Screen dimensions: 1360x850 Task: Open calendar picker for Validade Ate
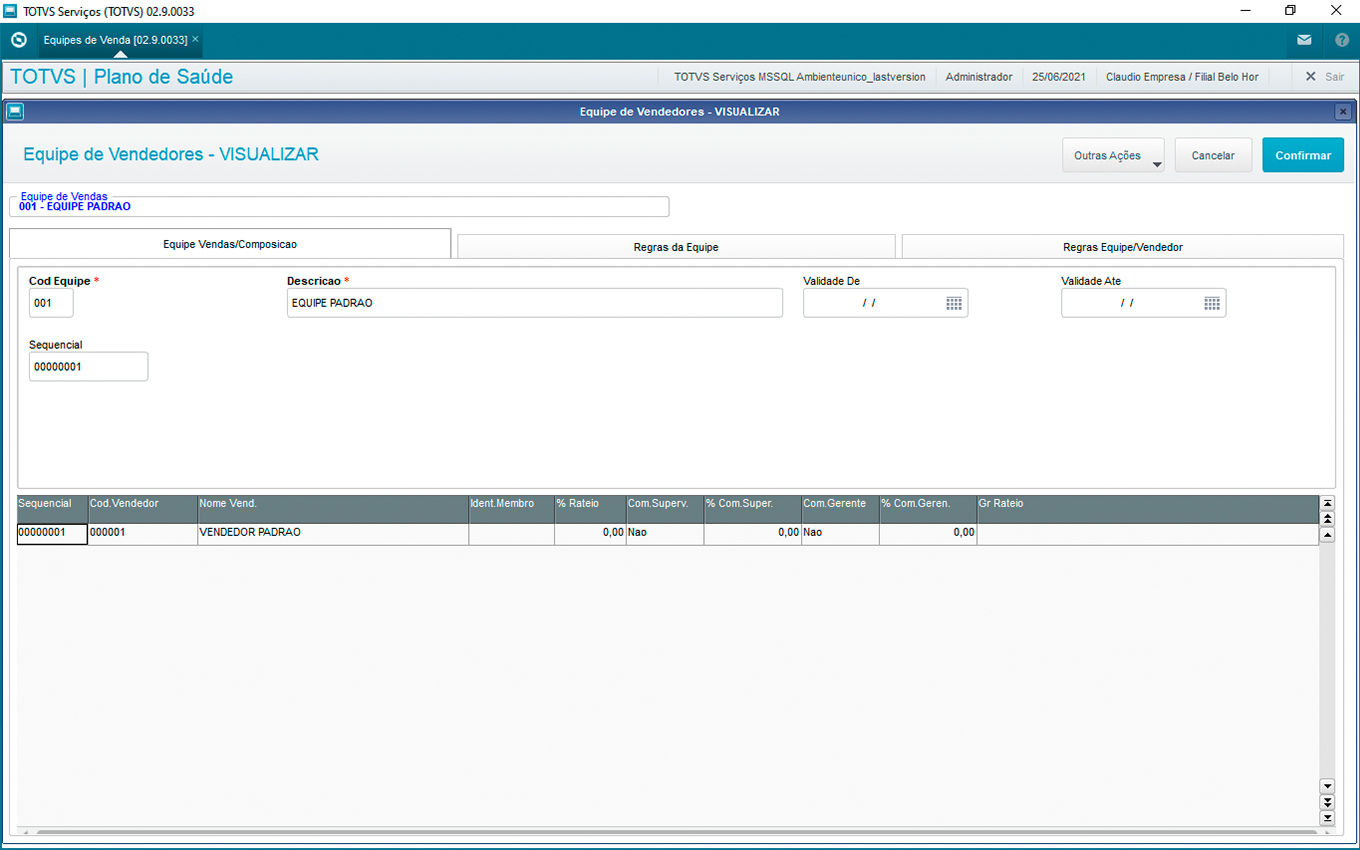[x=1211, y=303]
